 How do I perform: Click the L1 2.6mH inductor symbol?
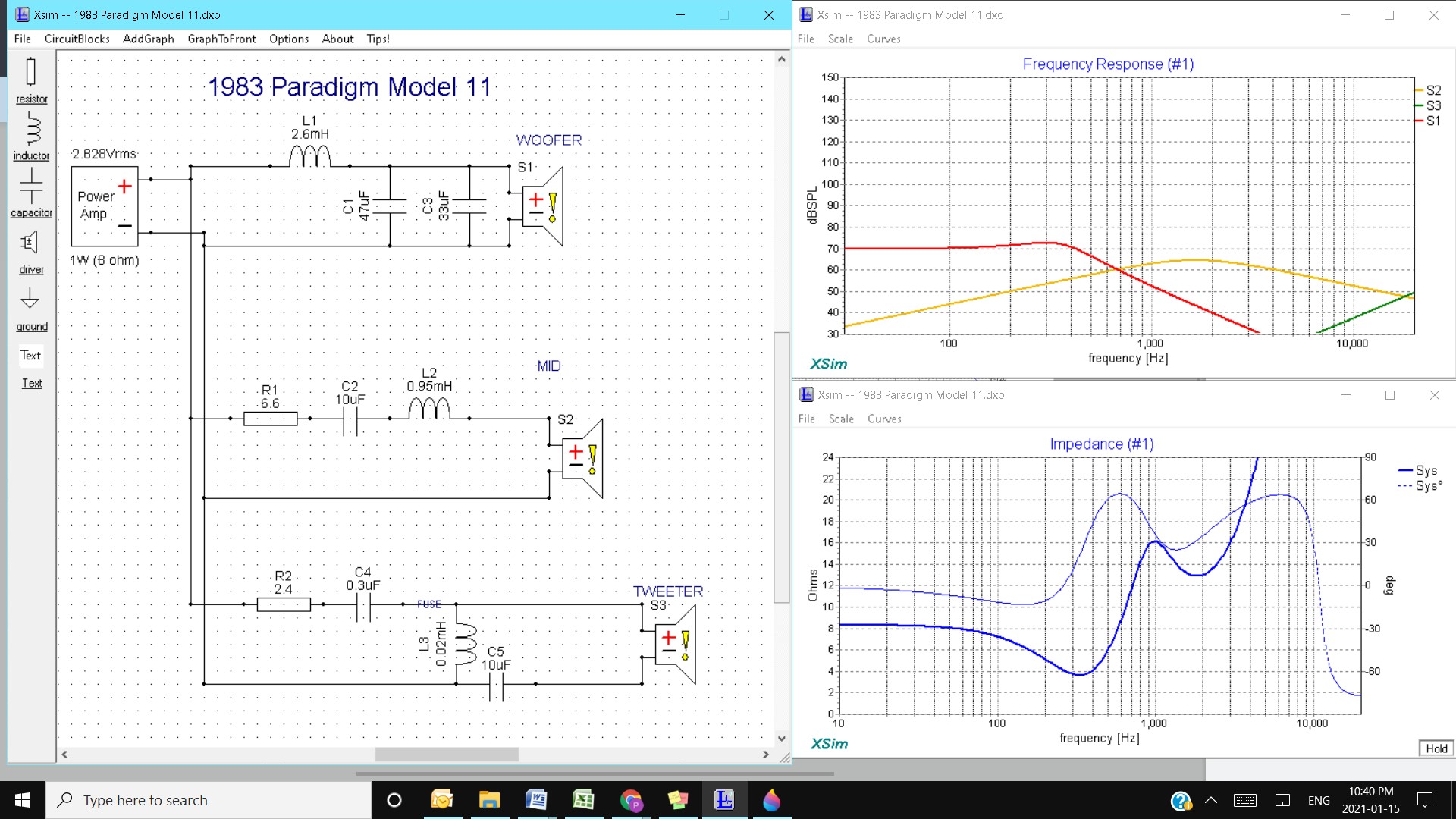click(x=309, y=156)
